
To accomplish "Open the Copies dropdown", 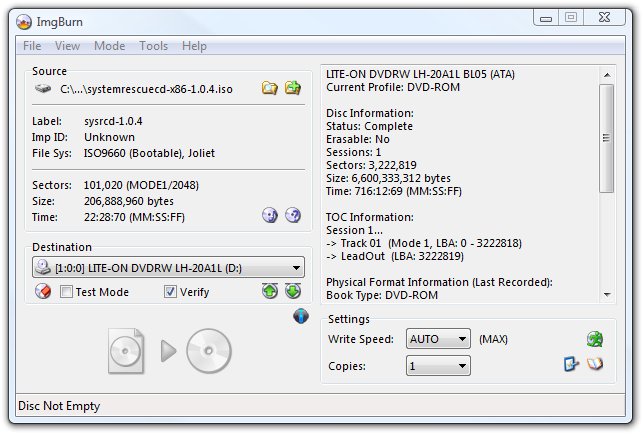I will [438, 365].
